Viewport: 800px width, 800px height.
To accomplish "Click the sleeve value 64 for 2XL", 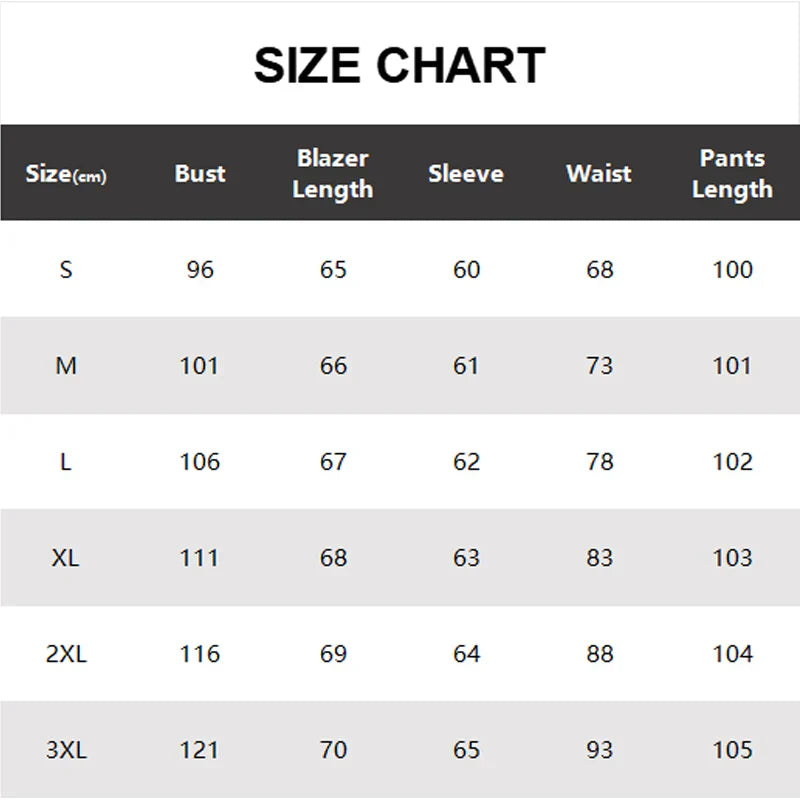I will coord(466,654).
